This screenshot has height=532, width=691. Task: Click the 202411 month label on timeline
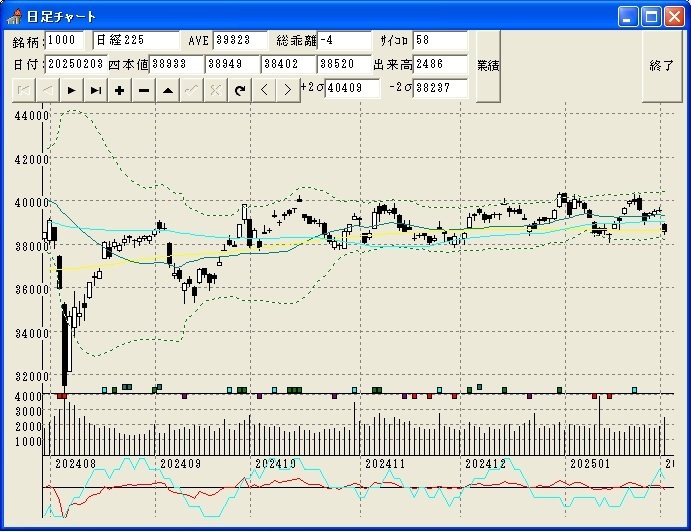(x=385, y=465)
